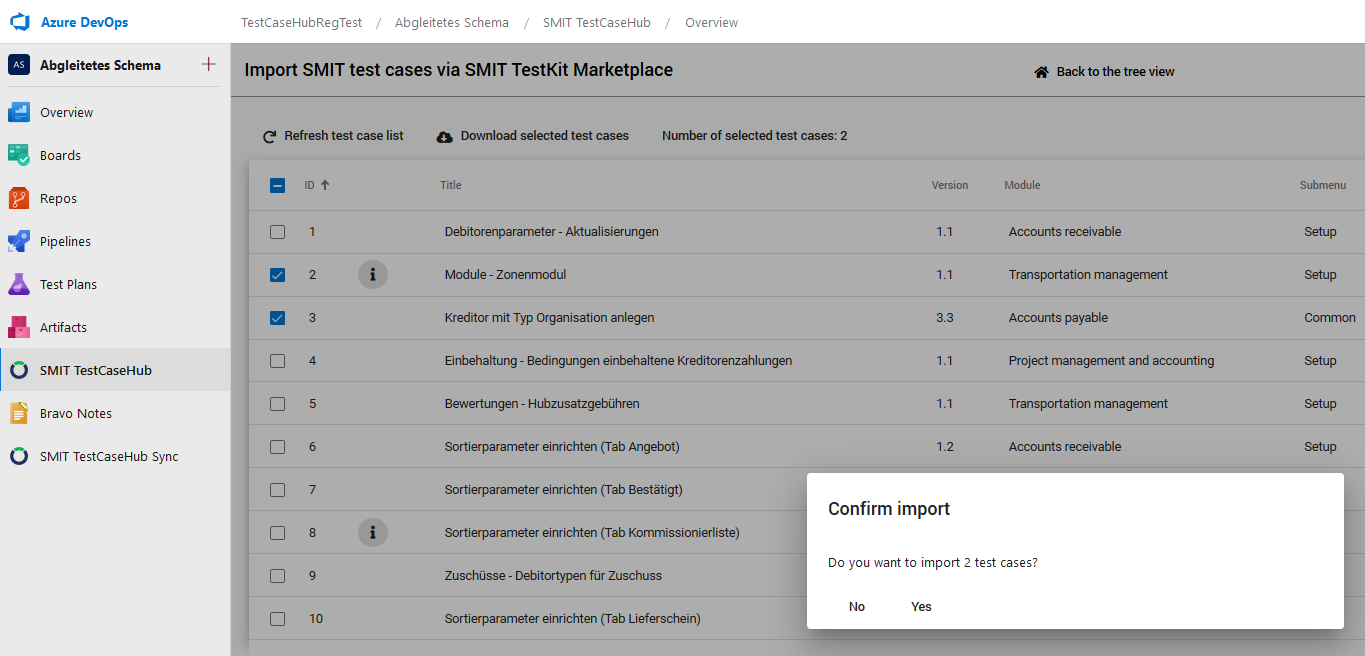Uncheck the checkbox for test case 3

coord(278,318)
